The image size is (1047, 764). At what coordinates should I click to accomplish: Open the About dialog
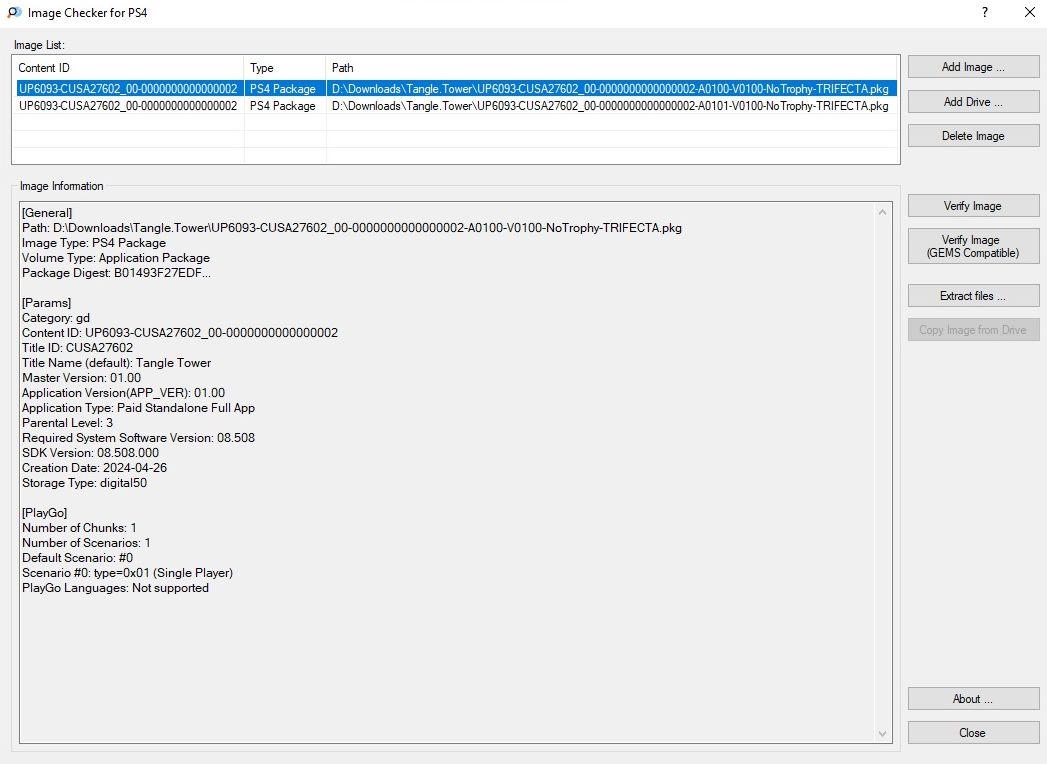click(973, 699)
